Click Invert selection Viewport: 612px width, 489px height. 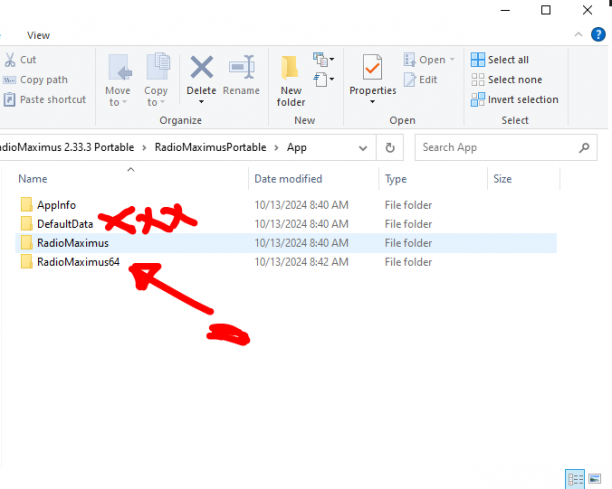point(514,100)
